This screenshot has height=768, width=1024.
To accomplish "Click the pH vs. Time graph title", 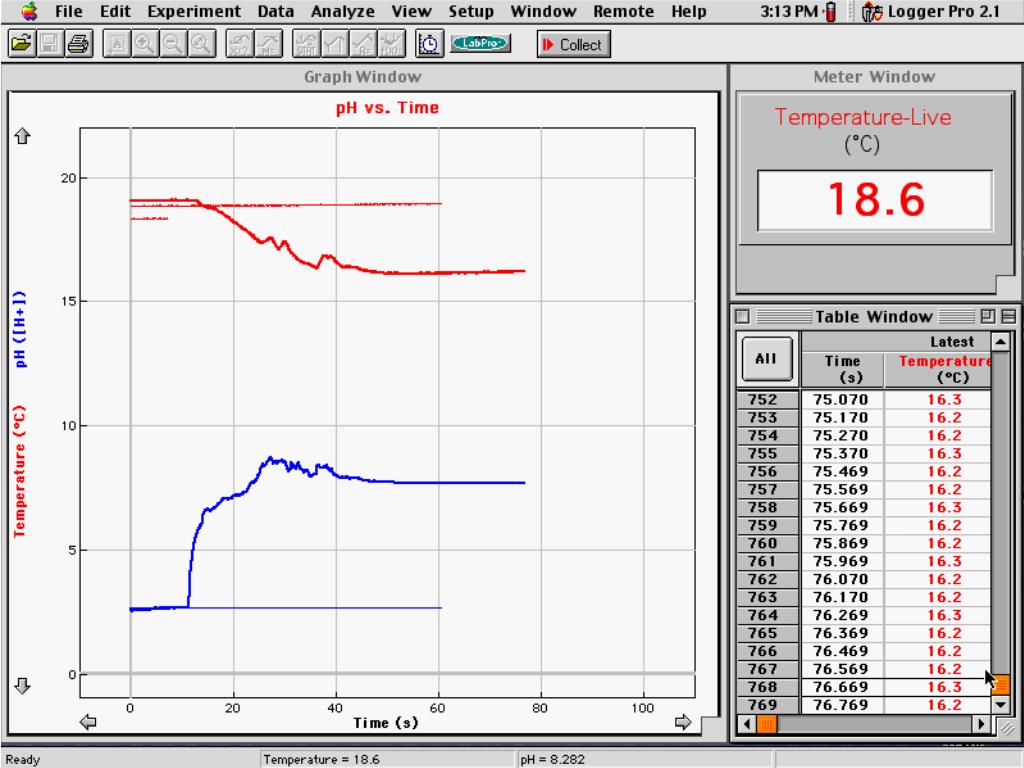I will click(x=387, y=108).
